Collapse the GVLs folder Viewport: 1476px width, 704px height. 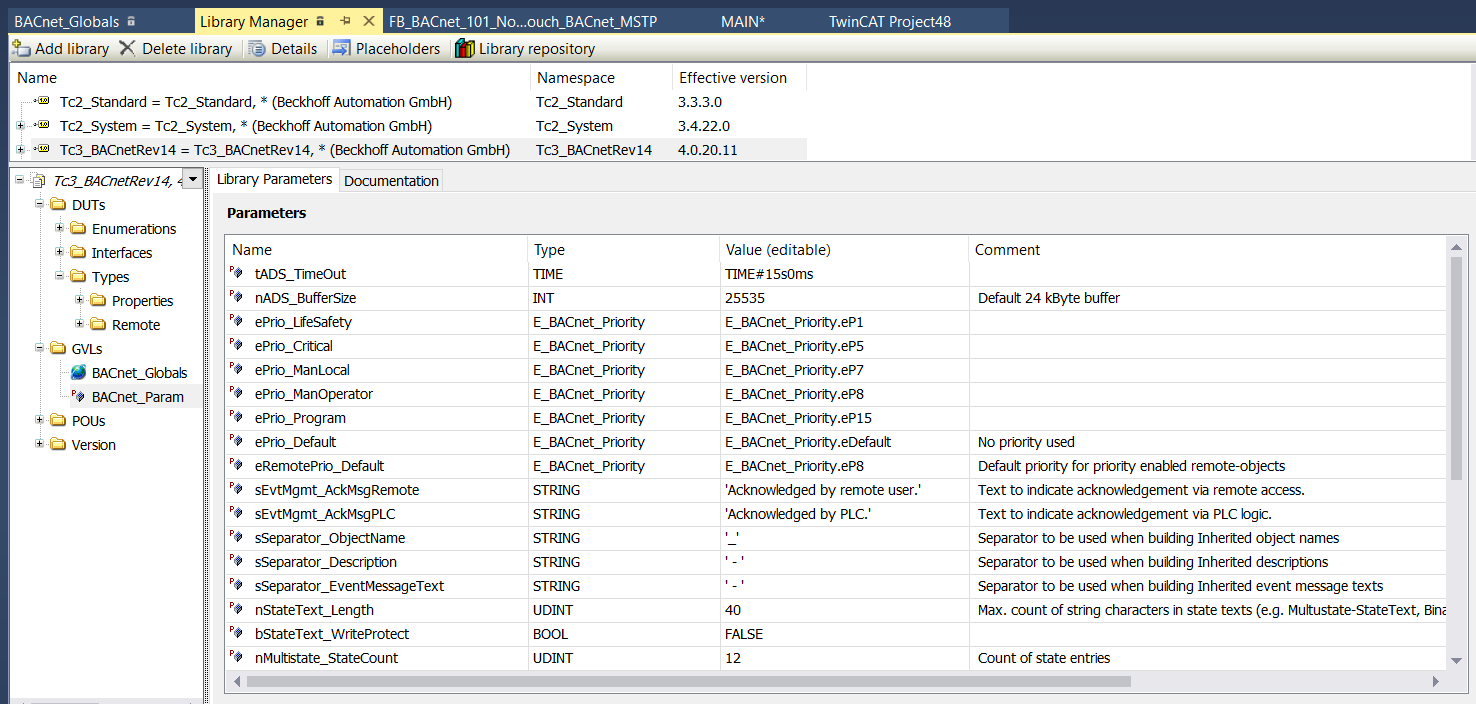tap(40, 349)
